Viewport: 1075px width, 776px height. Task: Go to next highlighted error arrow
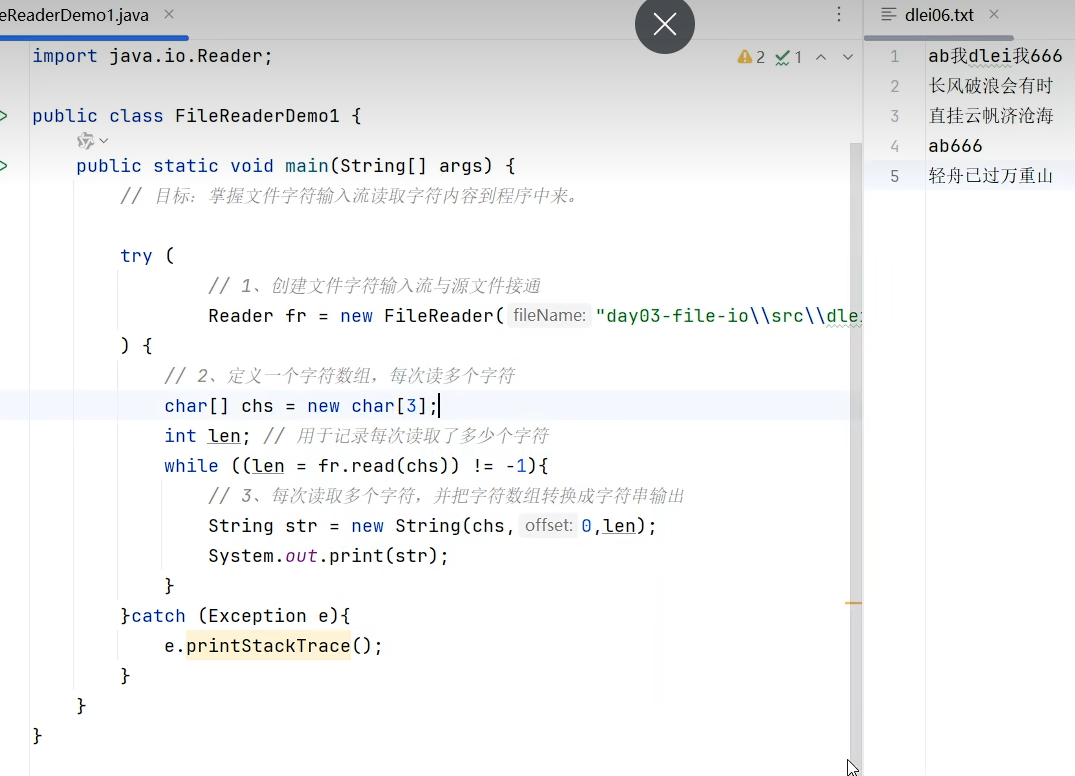pyautogui.click(x=848, y=57)
